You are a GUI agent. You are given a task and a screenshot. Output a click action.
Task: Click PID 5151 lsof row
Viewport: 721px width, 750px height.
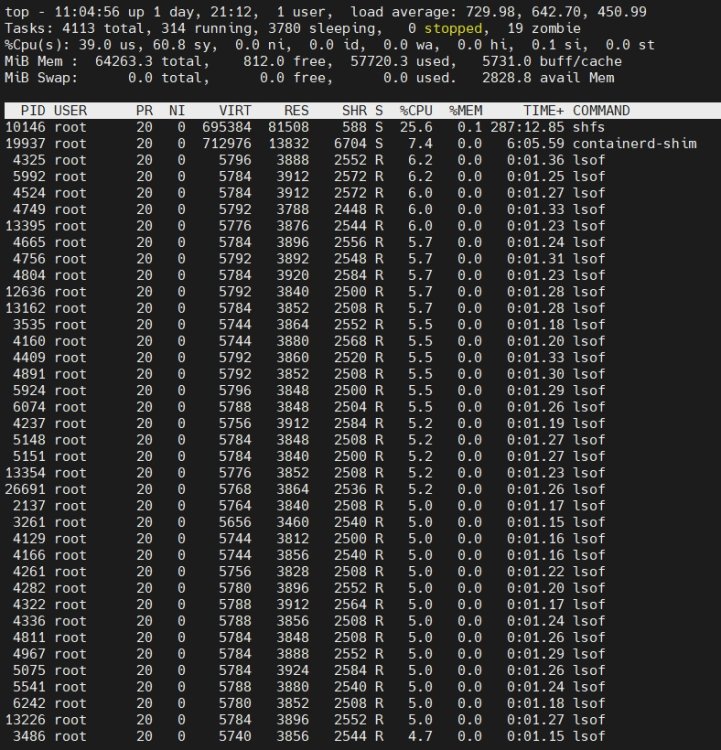coord(305,456)
